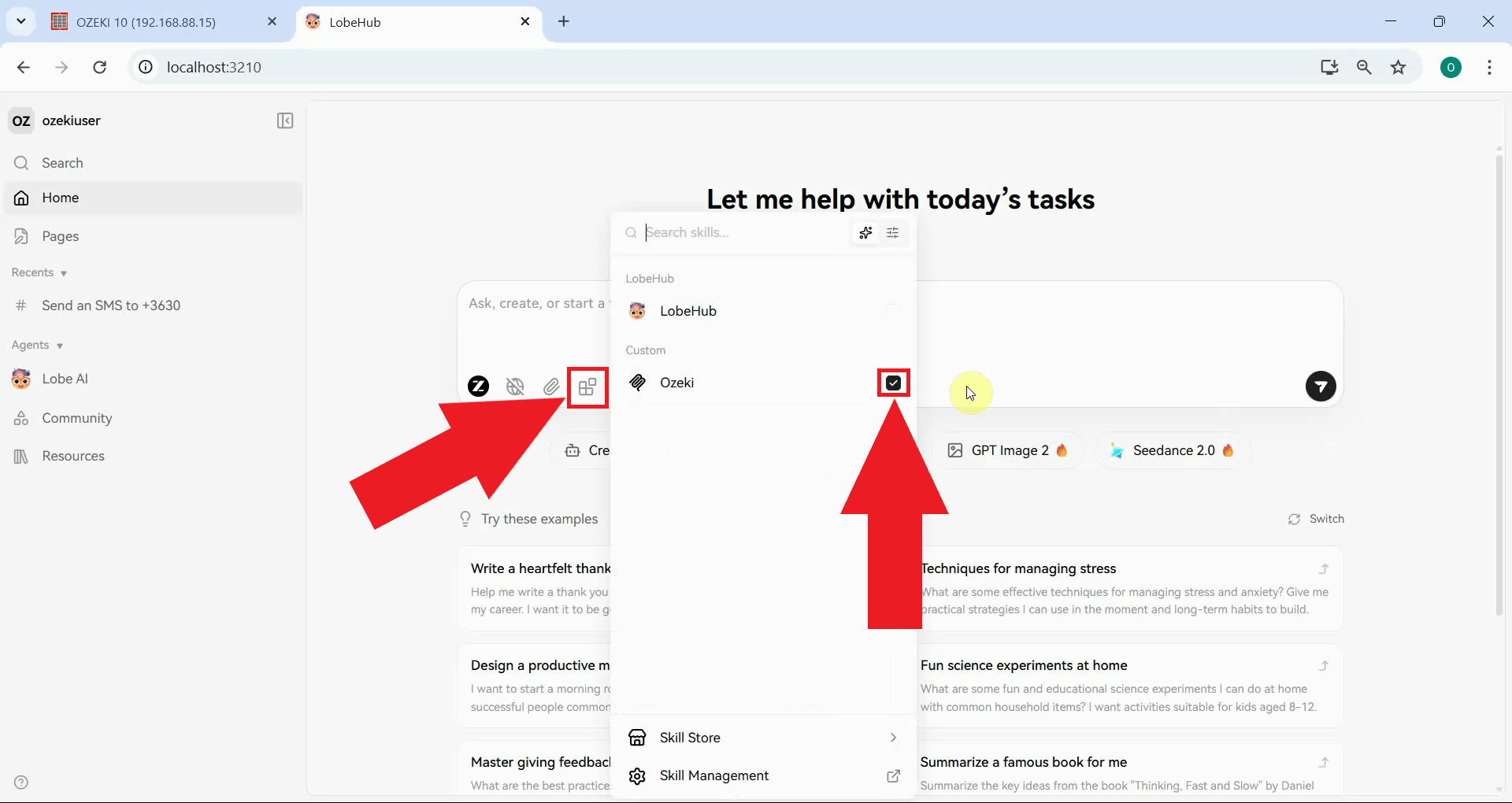Screen dimensions: 1512x803
Task: Switch to the LobeHub browser tab
Action: pos(417,22)
